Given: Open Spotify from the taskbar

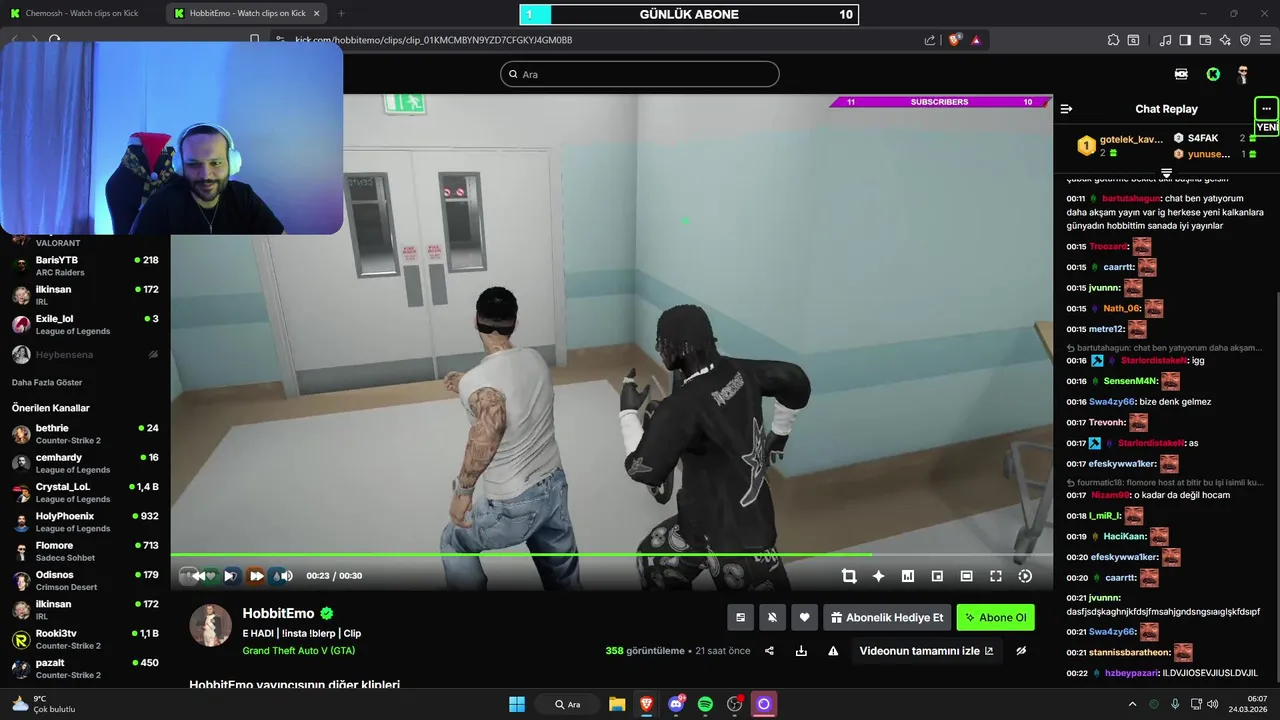Looking at the screenshot, I should (705, 704).
